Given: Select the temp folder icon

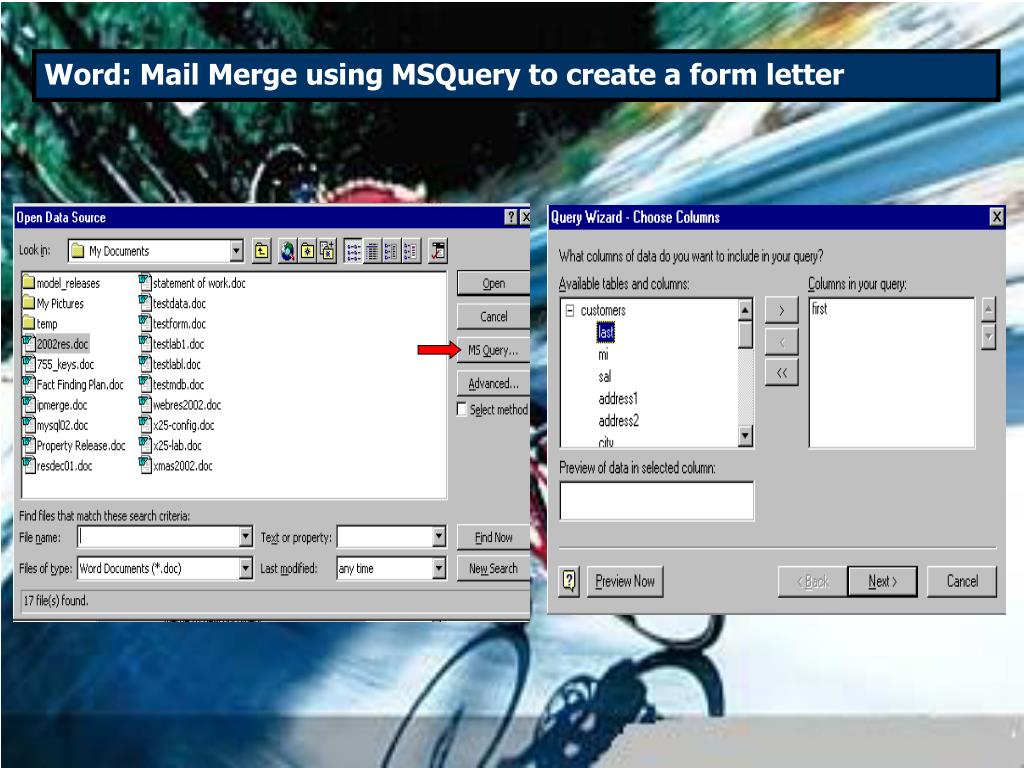Looking at the screenshot, I should coord(28,323).
